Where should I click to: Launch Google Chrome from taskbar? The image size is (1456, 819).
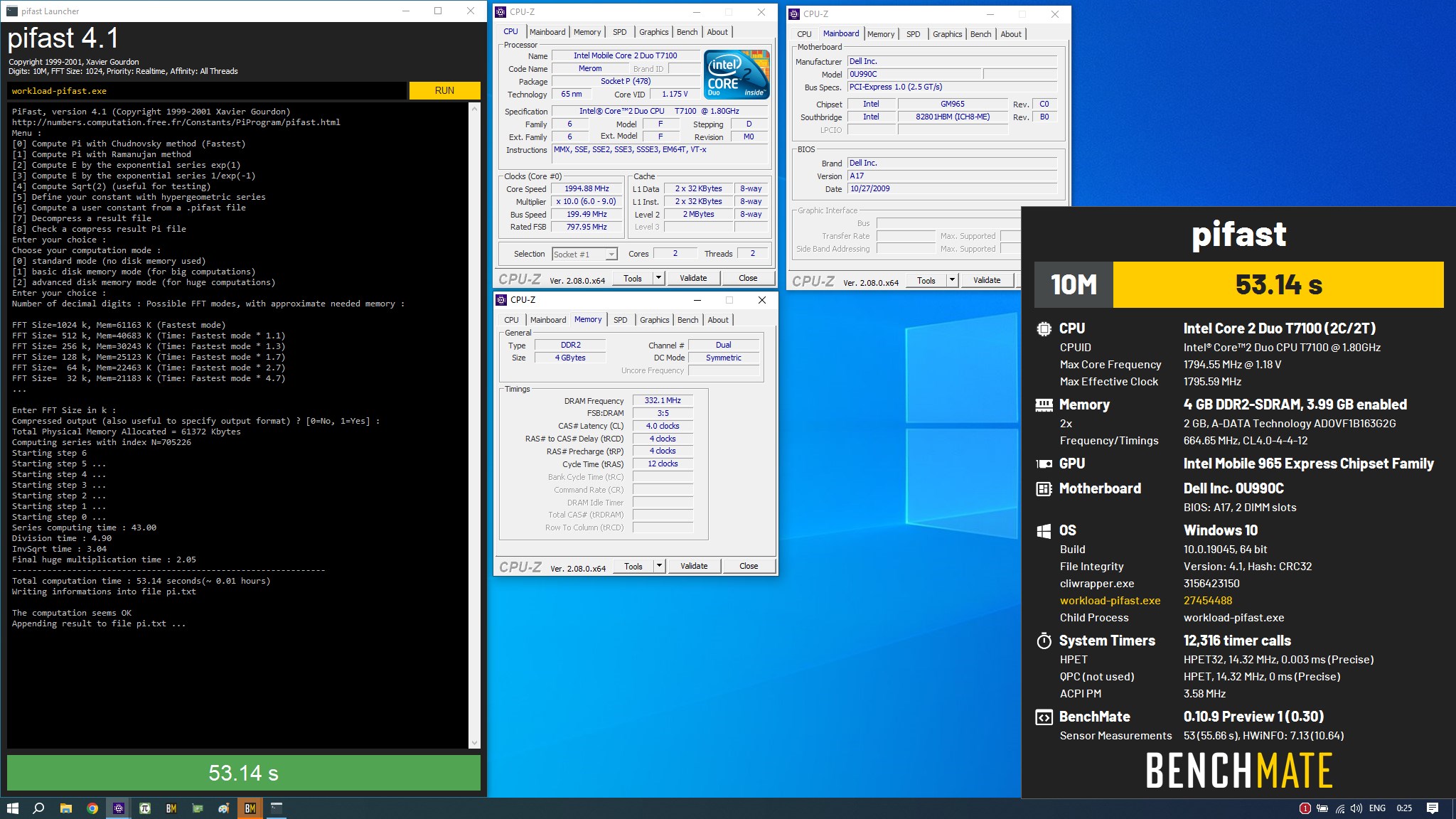[x=92, y=808]
